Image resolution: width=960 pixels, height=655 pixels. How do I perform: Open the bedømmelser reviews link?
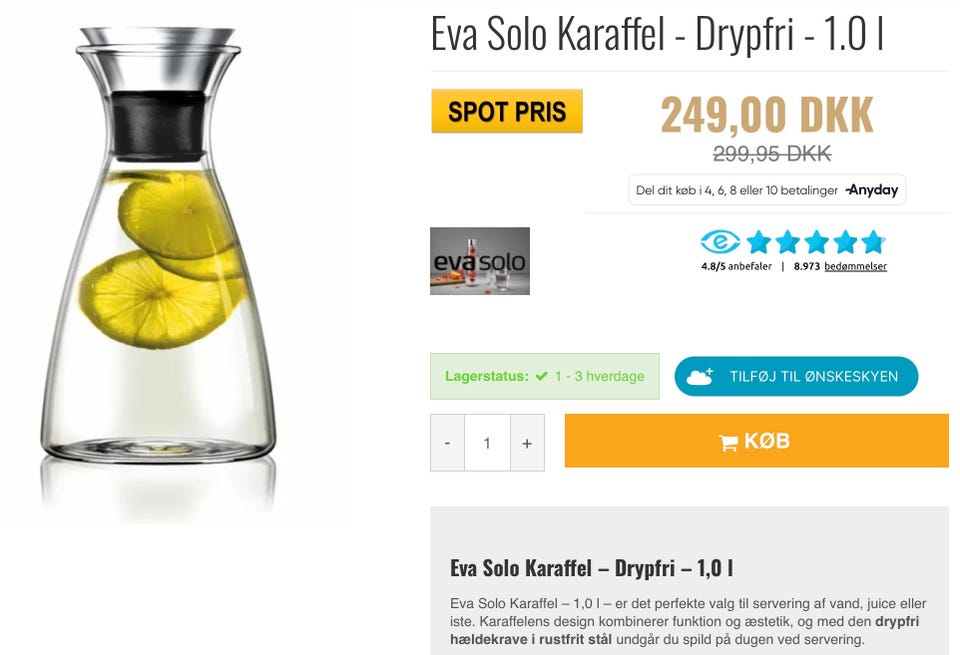[855, 266]
